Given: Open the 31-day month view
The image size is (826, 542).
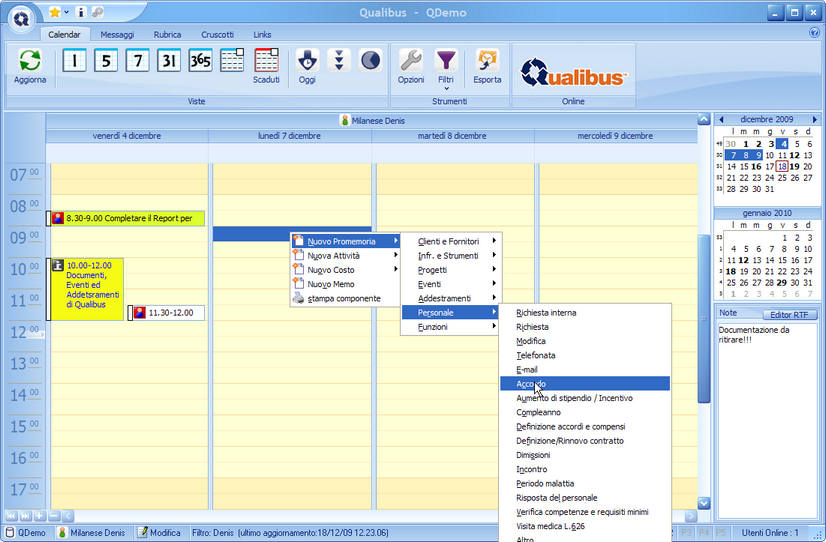Looking at the screenshot, I should click(x=169, y=61).
